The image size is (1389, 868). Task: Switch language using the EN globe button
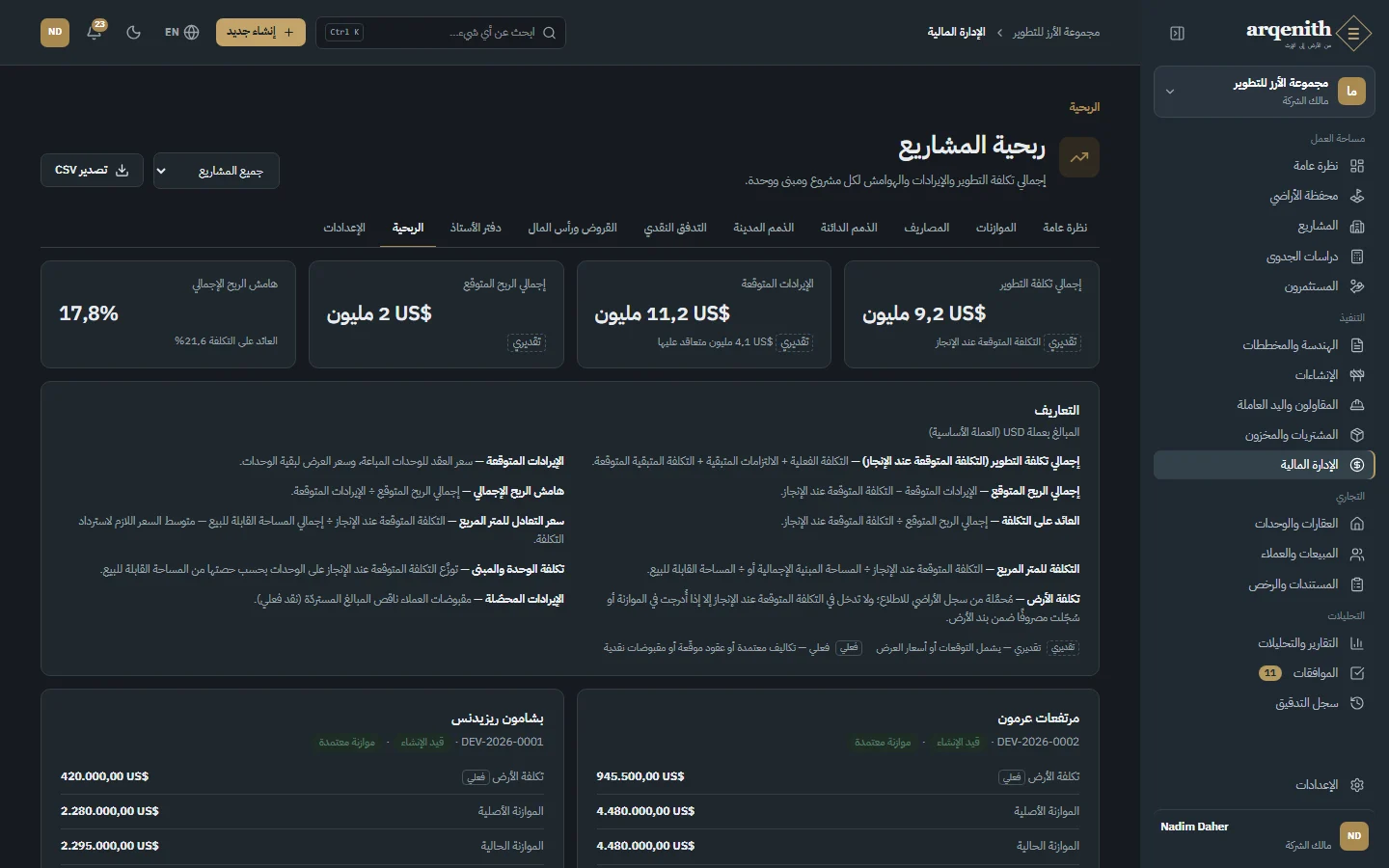click(x=181, y=32)
